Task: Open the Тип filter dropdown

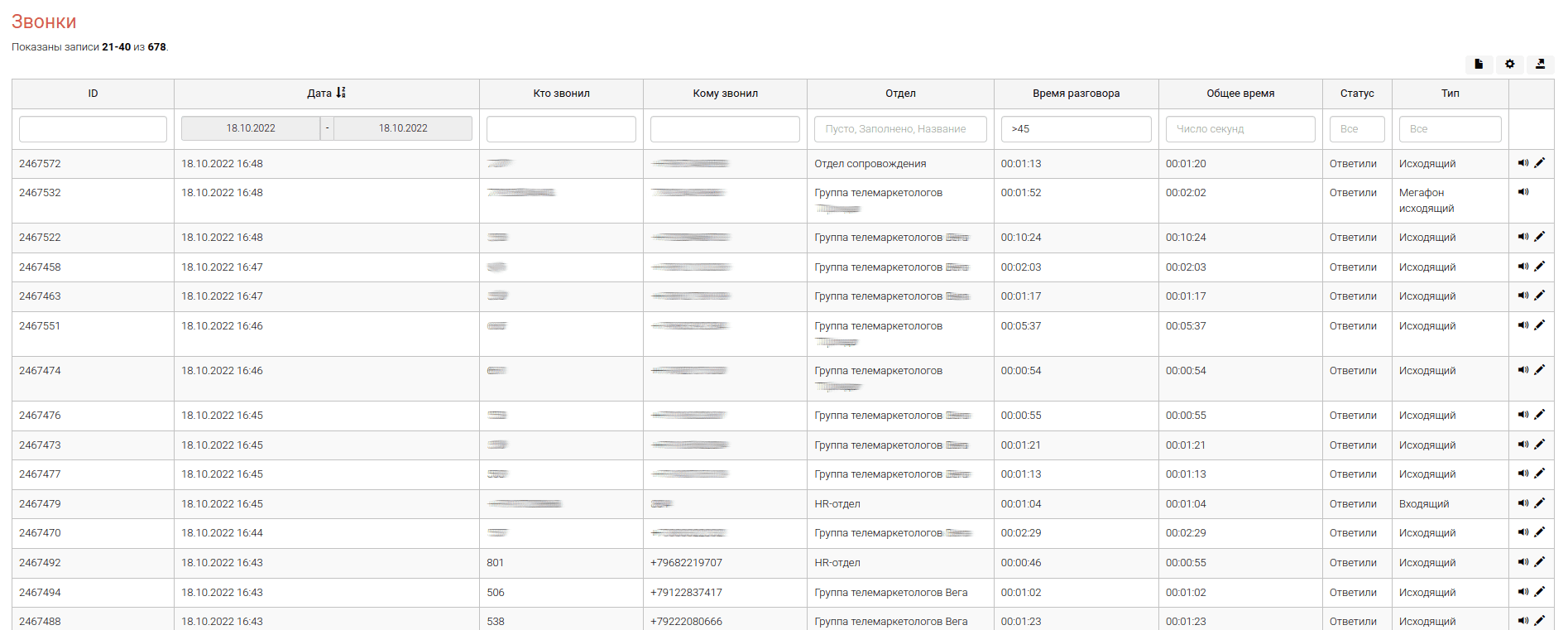Action: (x=1450, y=129)
